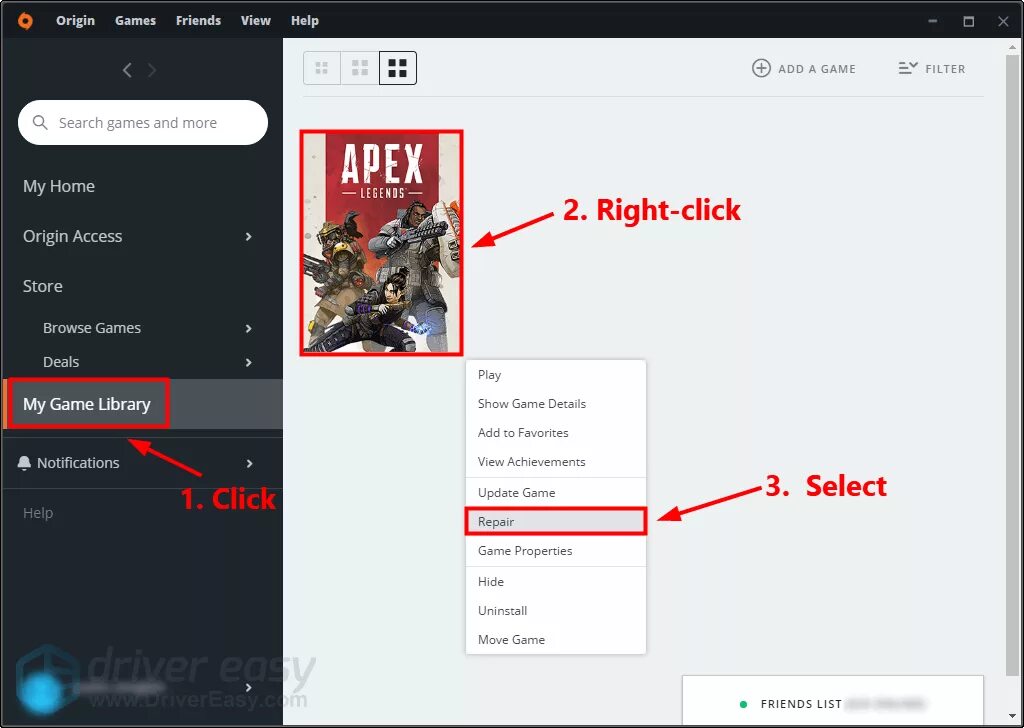Select Show Game Details

pyautogui.click(x=556, y=404)
